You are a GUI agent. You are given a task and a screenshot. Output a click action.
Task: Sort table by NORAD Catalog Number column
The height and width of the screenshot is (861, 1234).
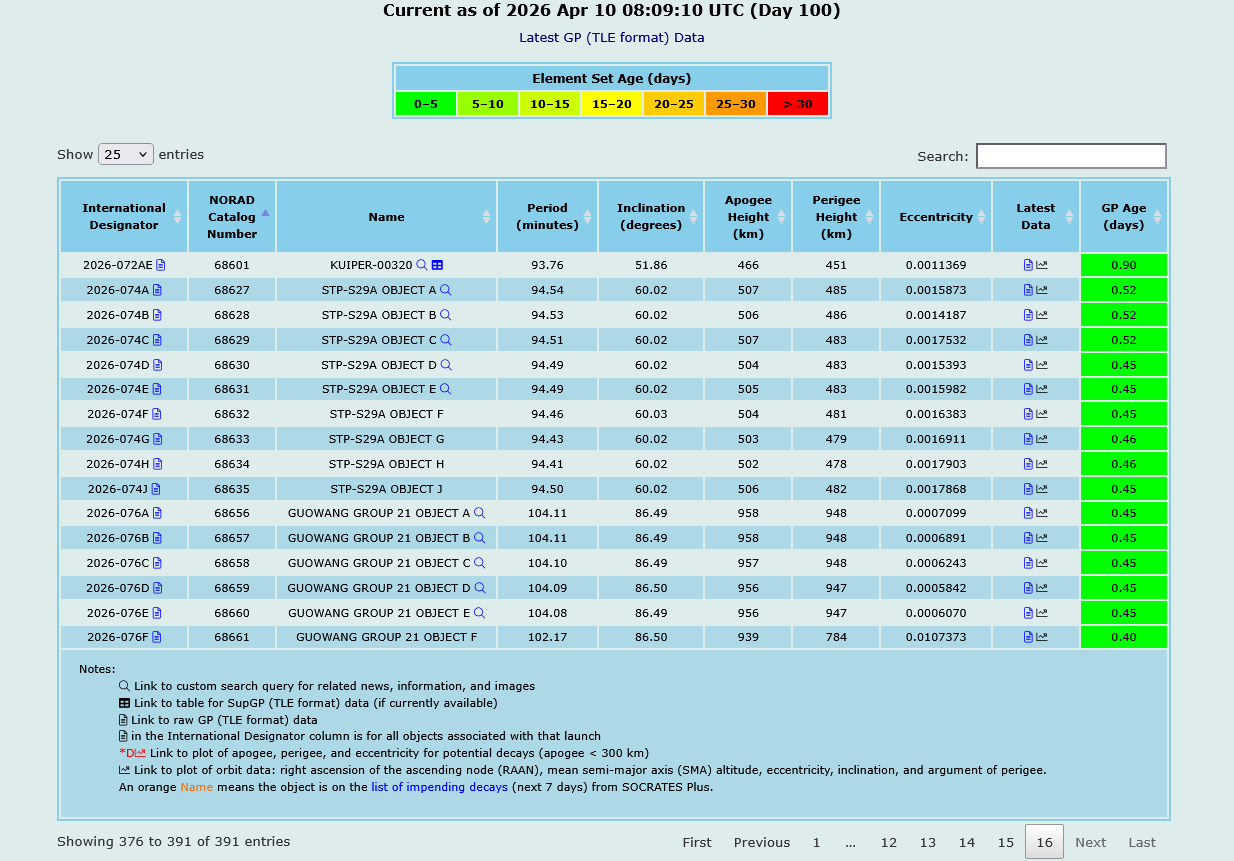pyautogui.click(x=232, y=217)
